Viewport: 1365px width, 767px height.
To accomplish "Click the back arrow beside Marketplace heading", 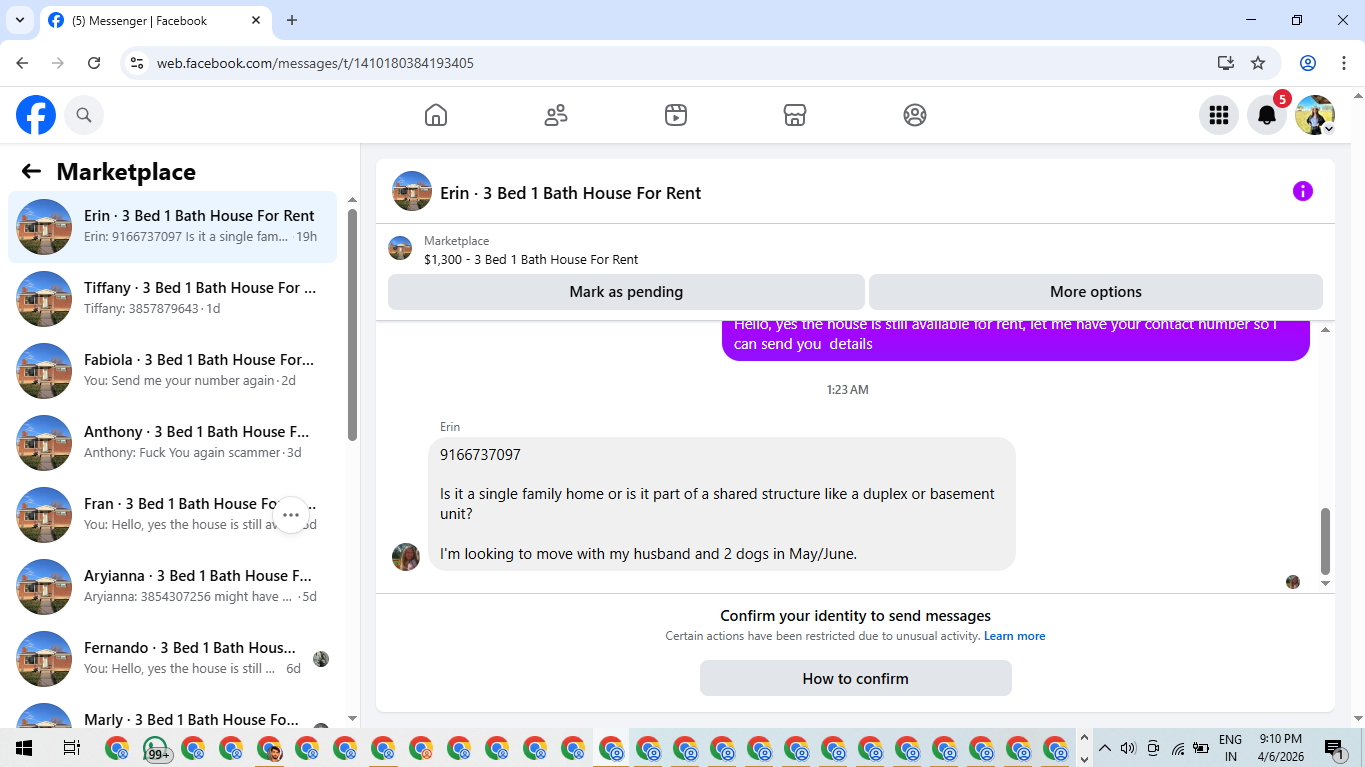I will pyautogui.click(x=31, y=171).
